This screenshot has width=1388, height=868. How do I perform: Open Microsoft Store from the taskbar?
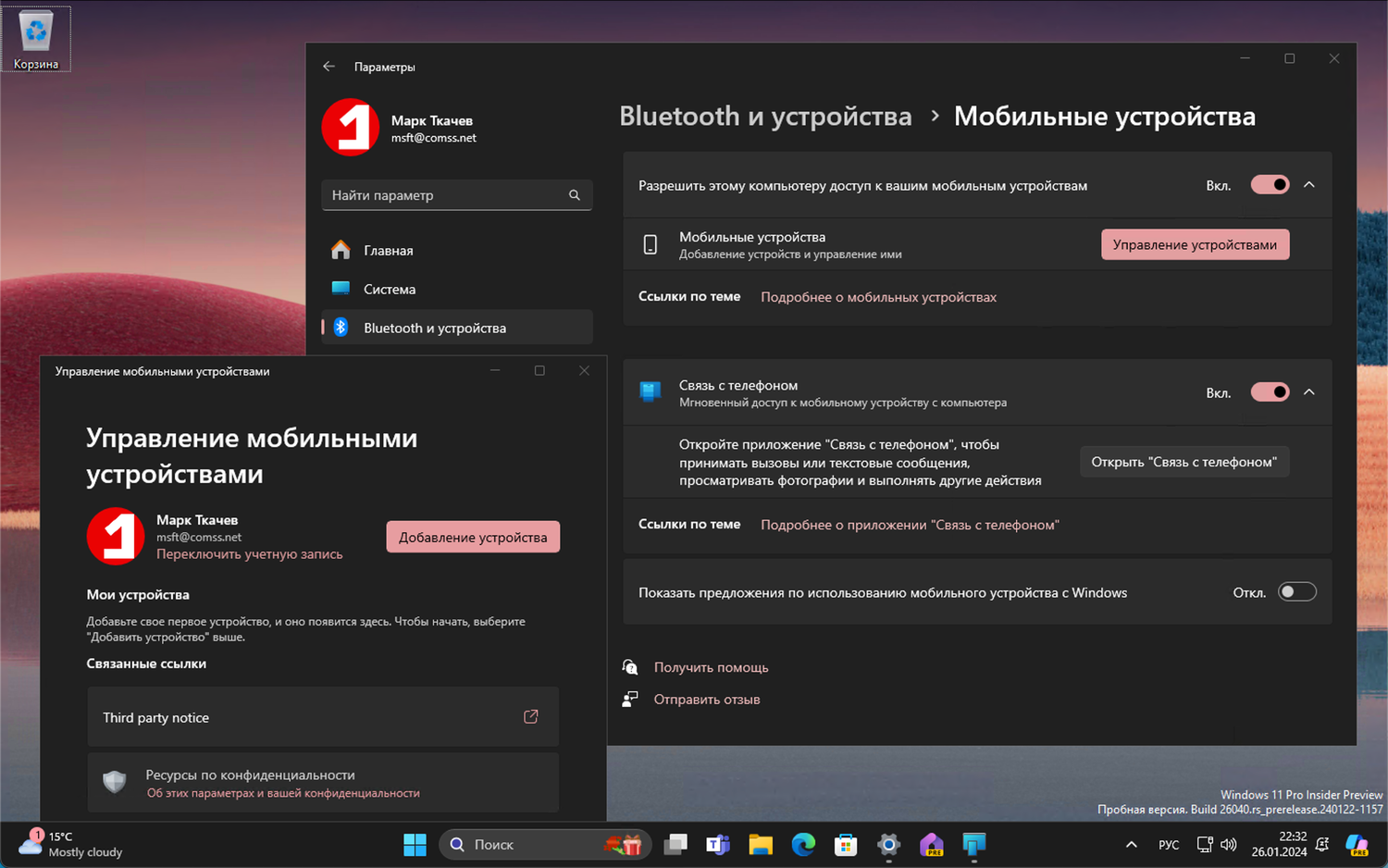coord(846,844)
